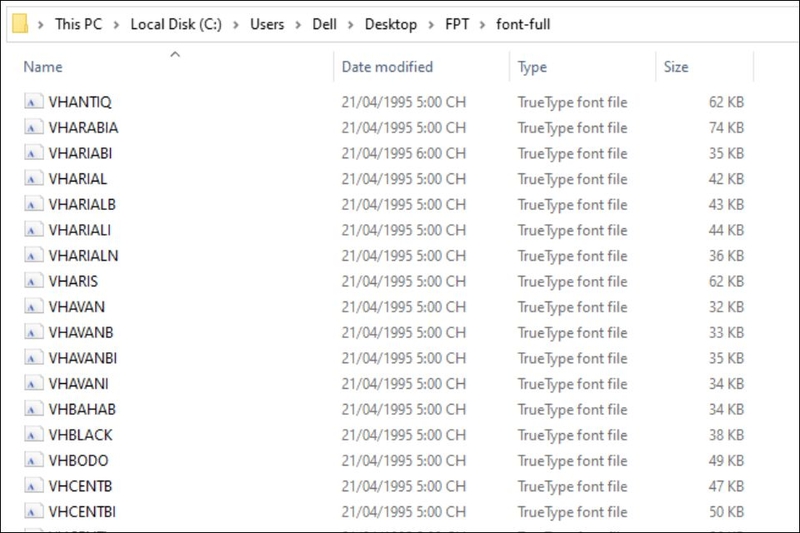Select the VHARIALB font file icon

pyautogui.click(x=33, y=204)
